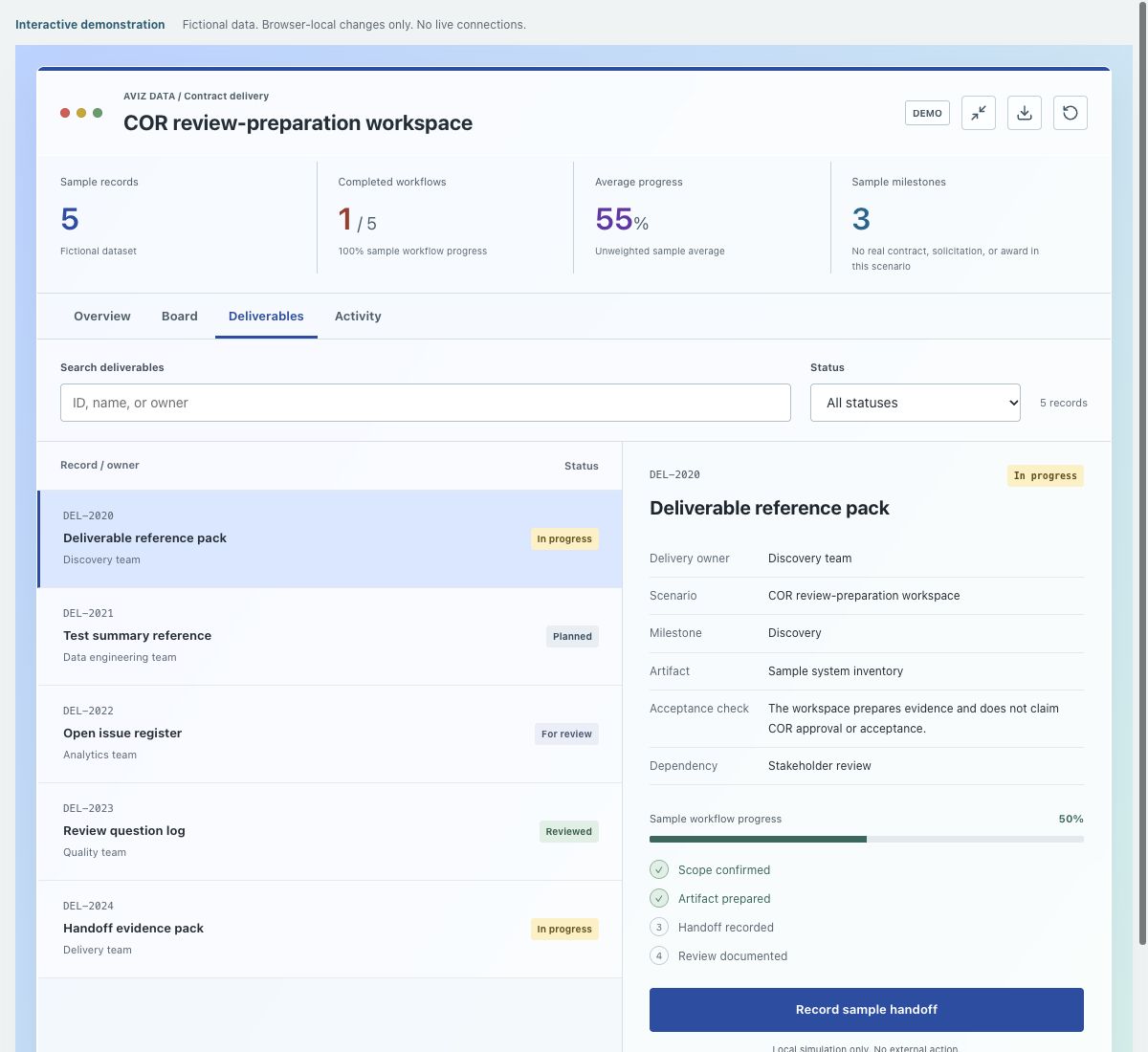
Task: Click the Sample records value 5
Action: [x=70, y=219]
